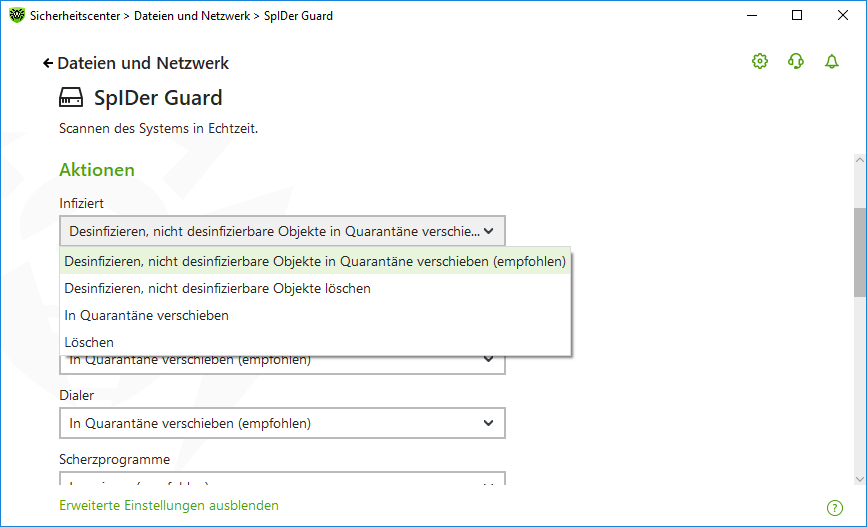Click the scrollbar down arrow
Image resolution: width=867 pixels, height=527 pixels.
pos(860,479)
